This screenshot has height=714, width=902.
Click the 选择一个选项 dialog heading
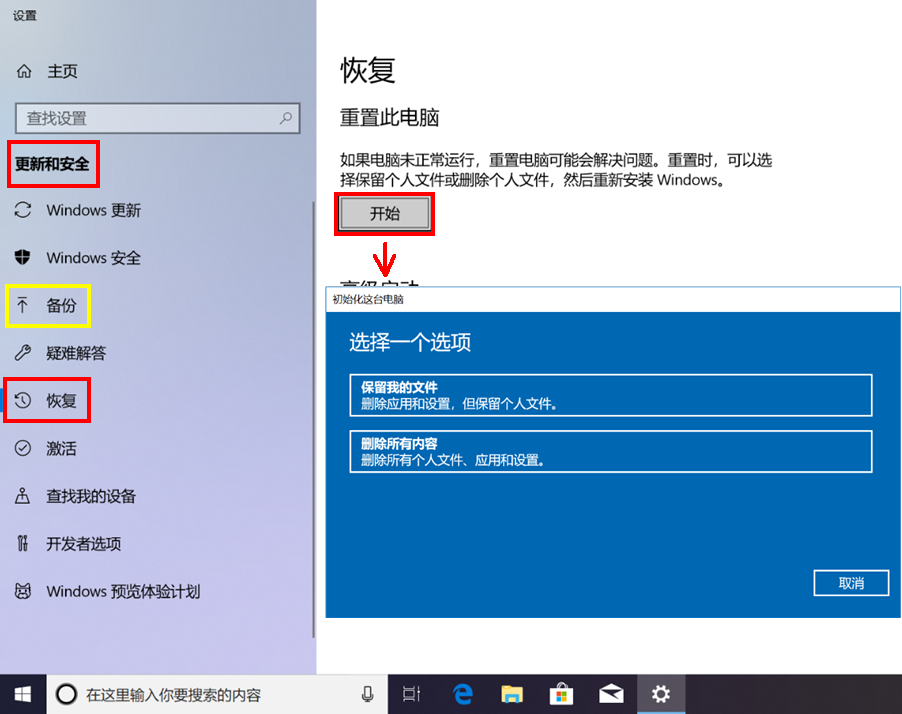410,342
